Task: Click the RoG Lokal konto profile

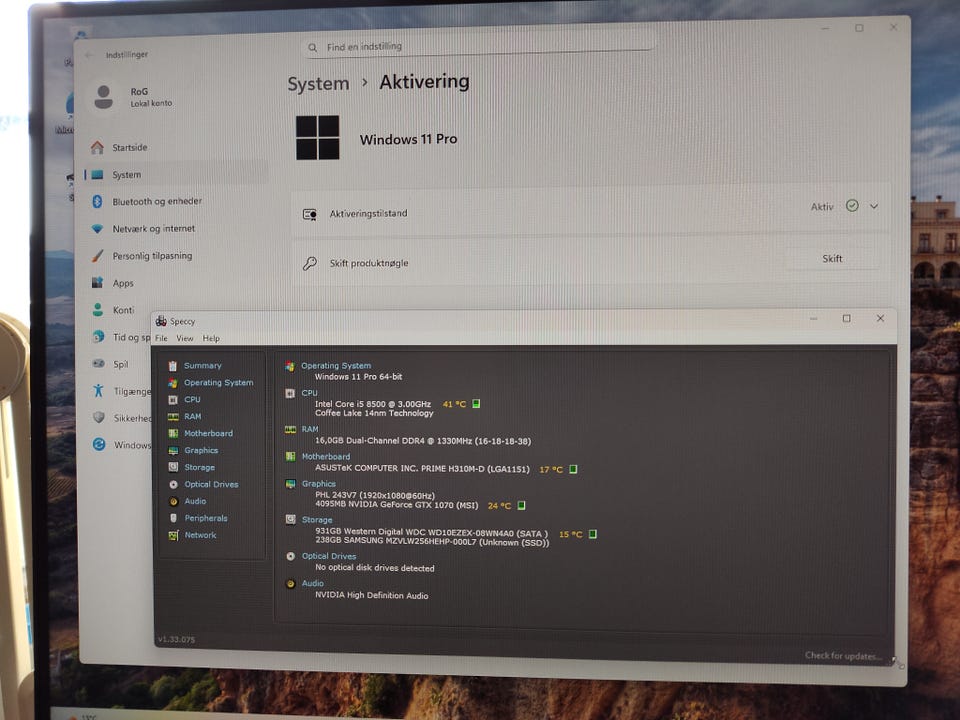Action: coord(135,97)
